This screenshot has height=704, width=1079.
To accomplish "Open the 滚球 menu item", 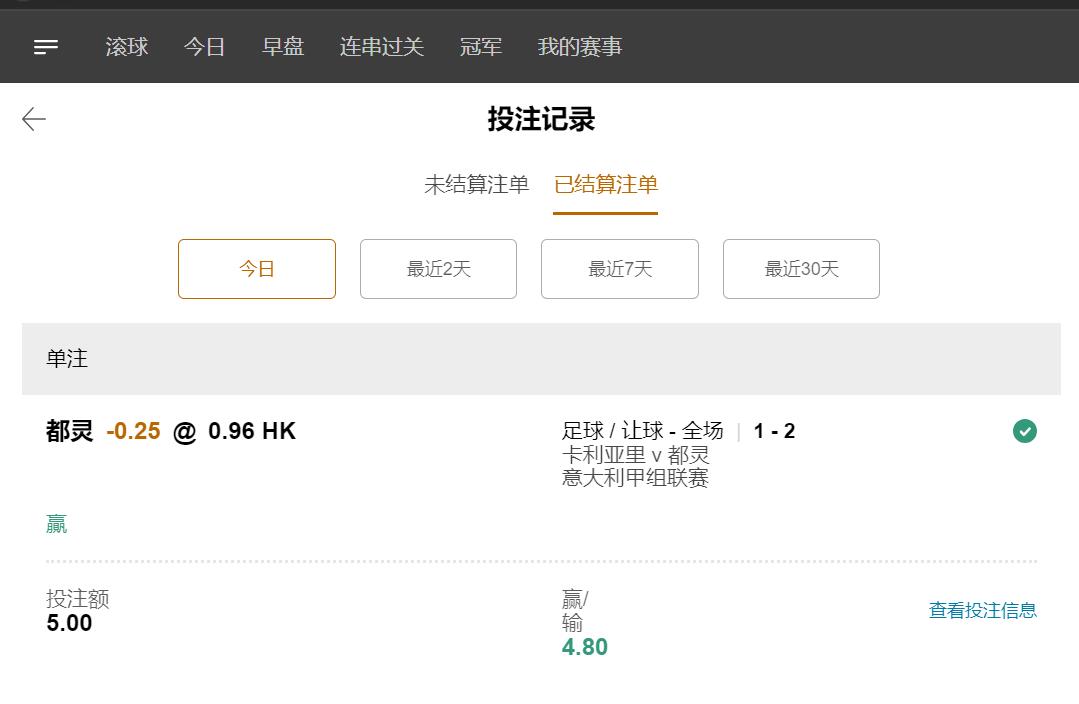I will pyautogui.click(x=127, y=47).
